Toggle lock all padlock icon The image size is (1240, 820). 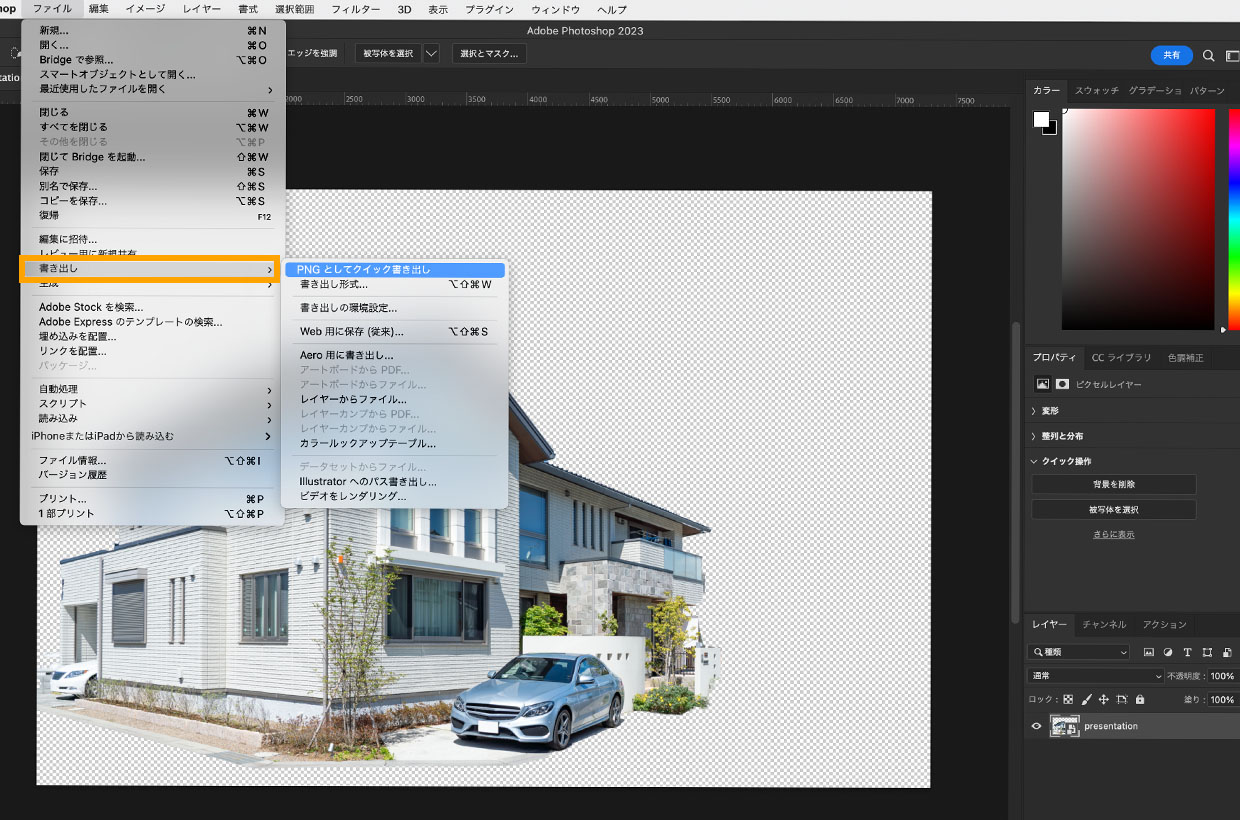(x=1140, y=699)
